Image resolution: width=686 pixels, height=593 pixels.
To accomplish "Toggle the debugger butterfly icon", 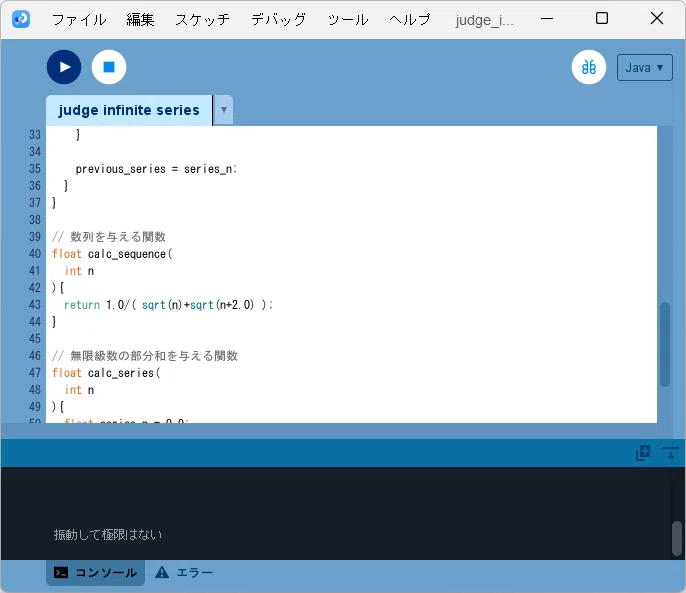I will pyautogui.click(x=589, y=67).
